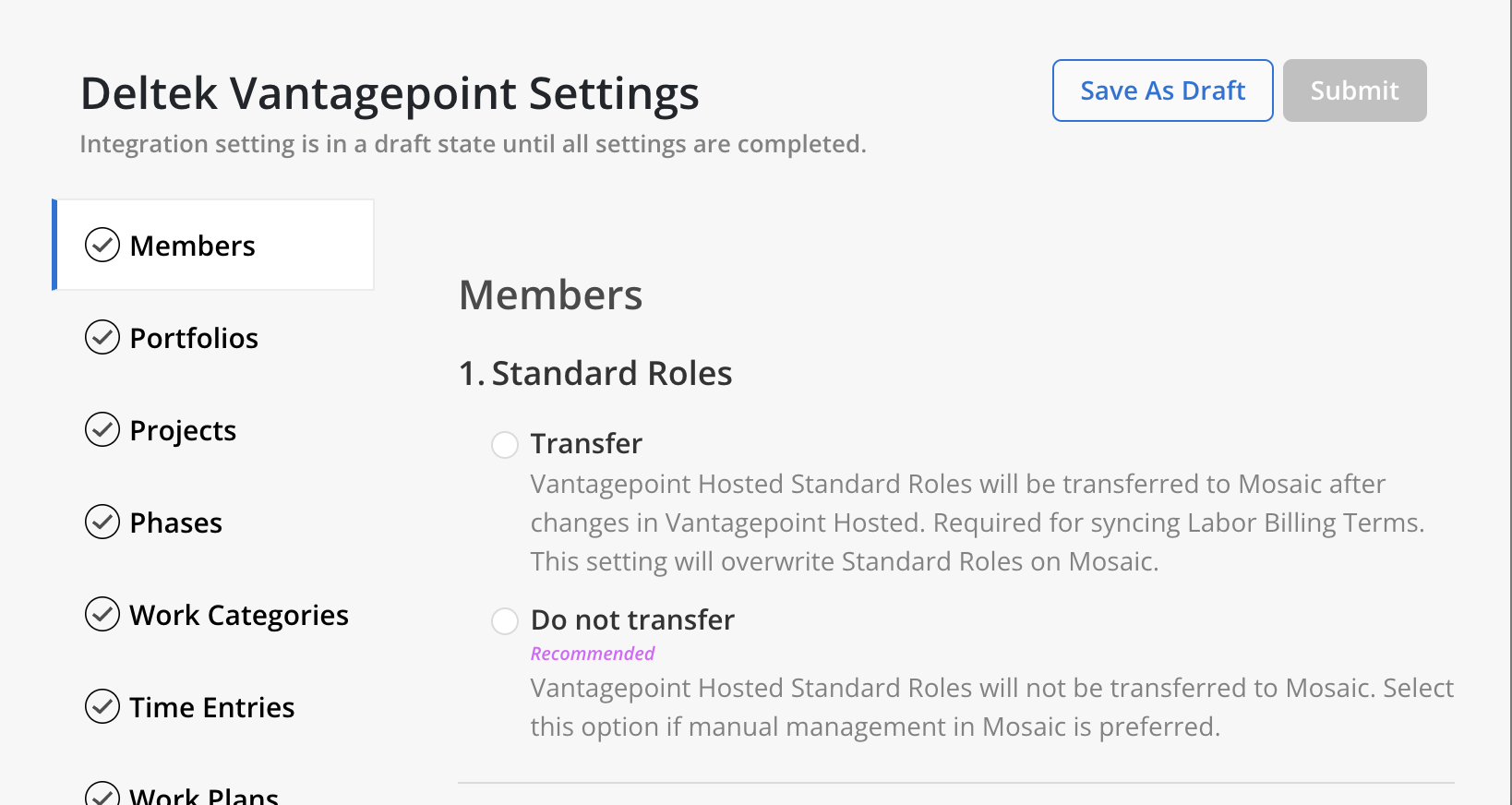
Task: Open the Work Categories section
Action: point(213,615)
